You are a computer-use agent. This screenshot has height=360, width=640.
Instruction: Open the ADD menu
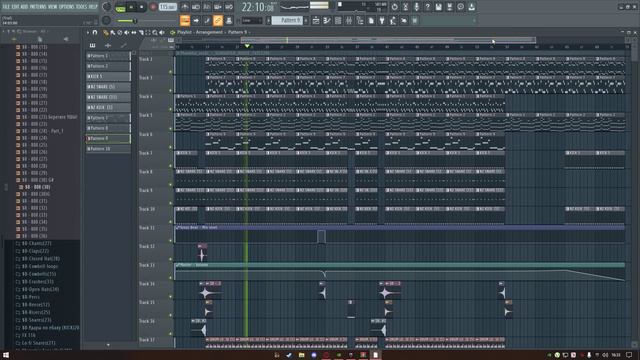[24, 7]
